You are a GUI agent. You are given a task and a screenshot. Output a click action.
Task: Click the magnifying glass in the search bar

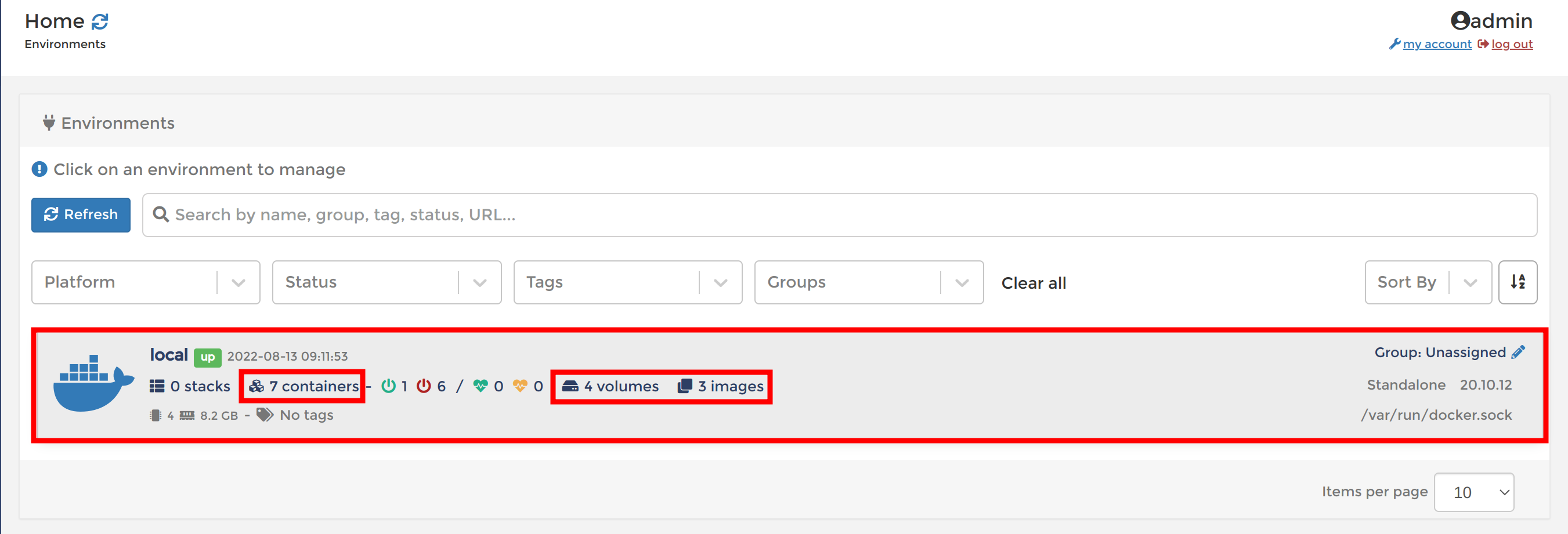[x=161, y=214]
